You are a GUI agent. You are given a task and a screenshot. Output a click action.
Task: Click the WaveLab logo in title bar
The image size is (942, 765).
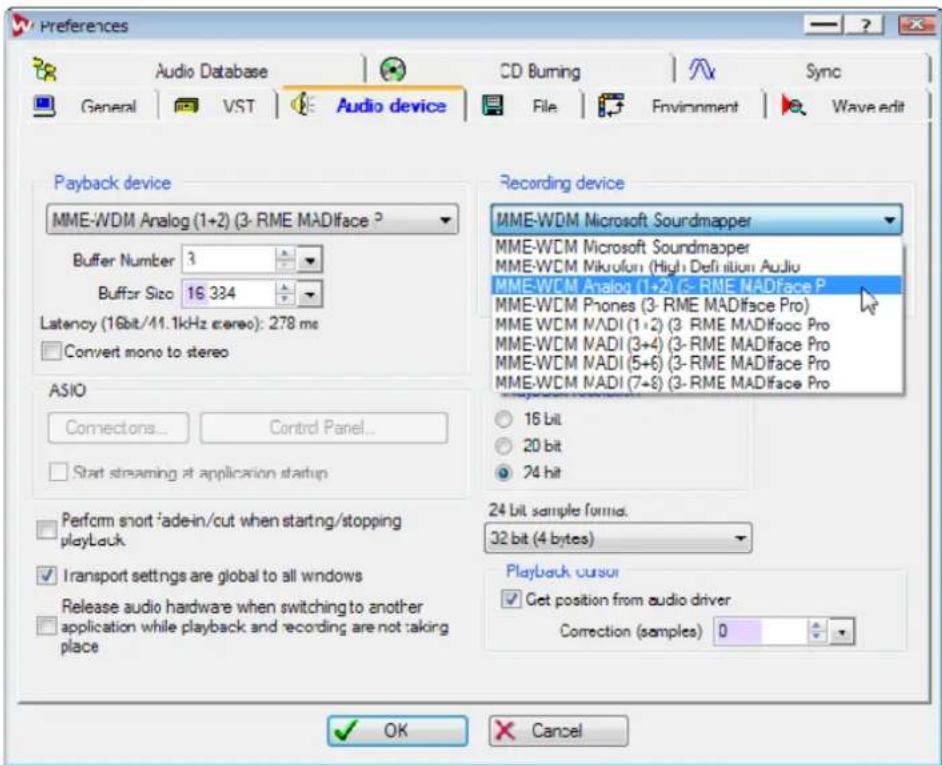[22, 25]
